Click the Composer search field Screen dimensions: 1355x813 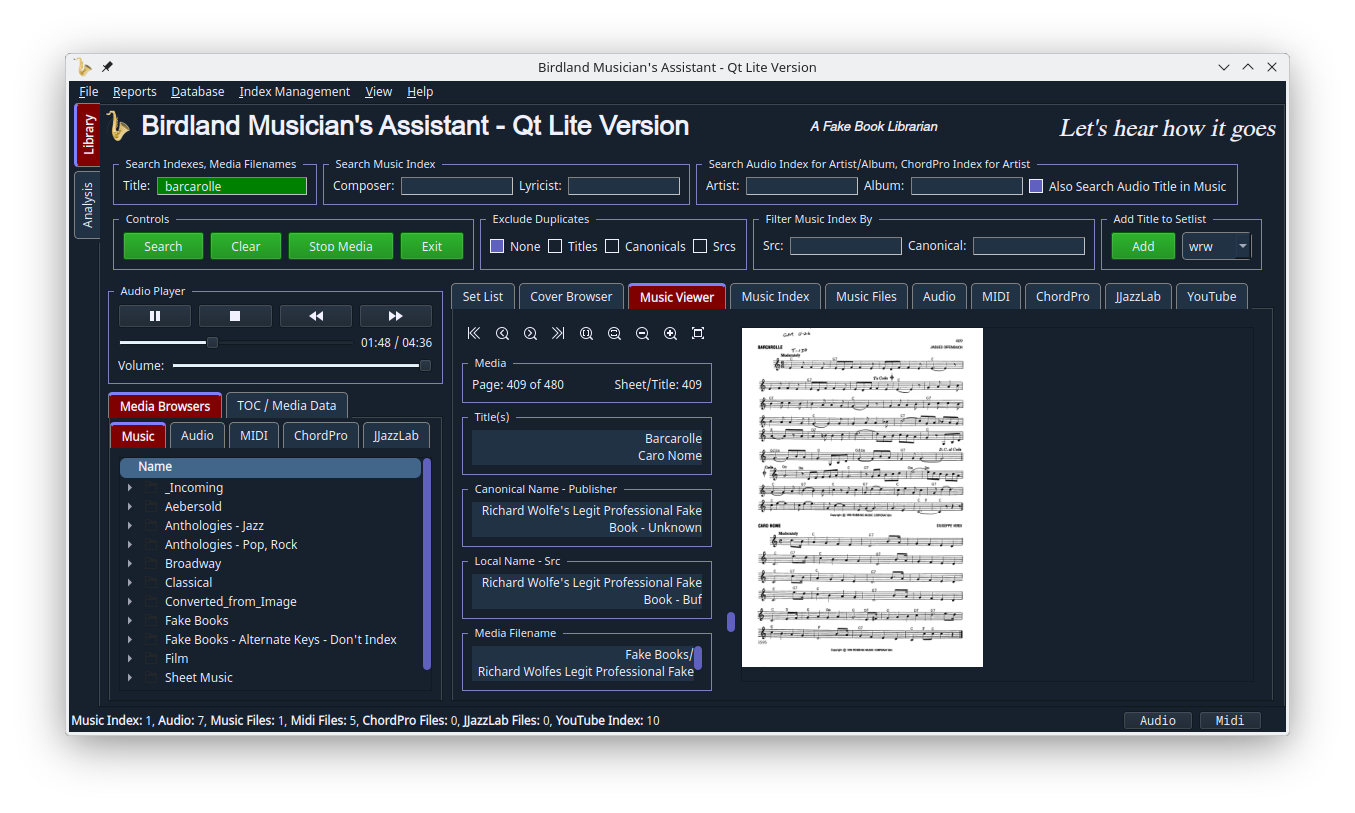click(457, 186)
